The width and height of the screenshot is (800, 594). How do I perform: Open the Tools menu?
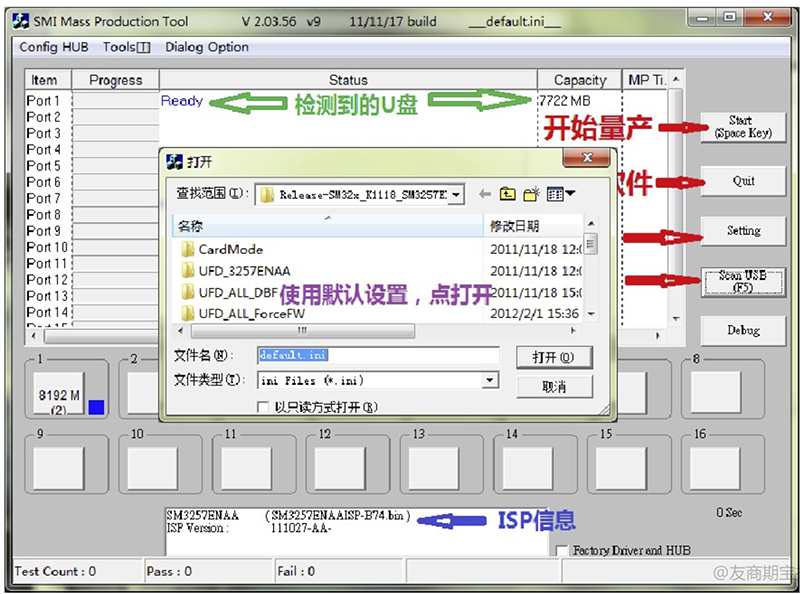click(127, 47)
